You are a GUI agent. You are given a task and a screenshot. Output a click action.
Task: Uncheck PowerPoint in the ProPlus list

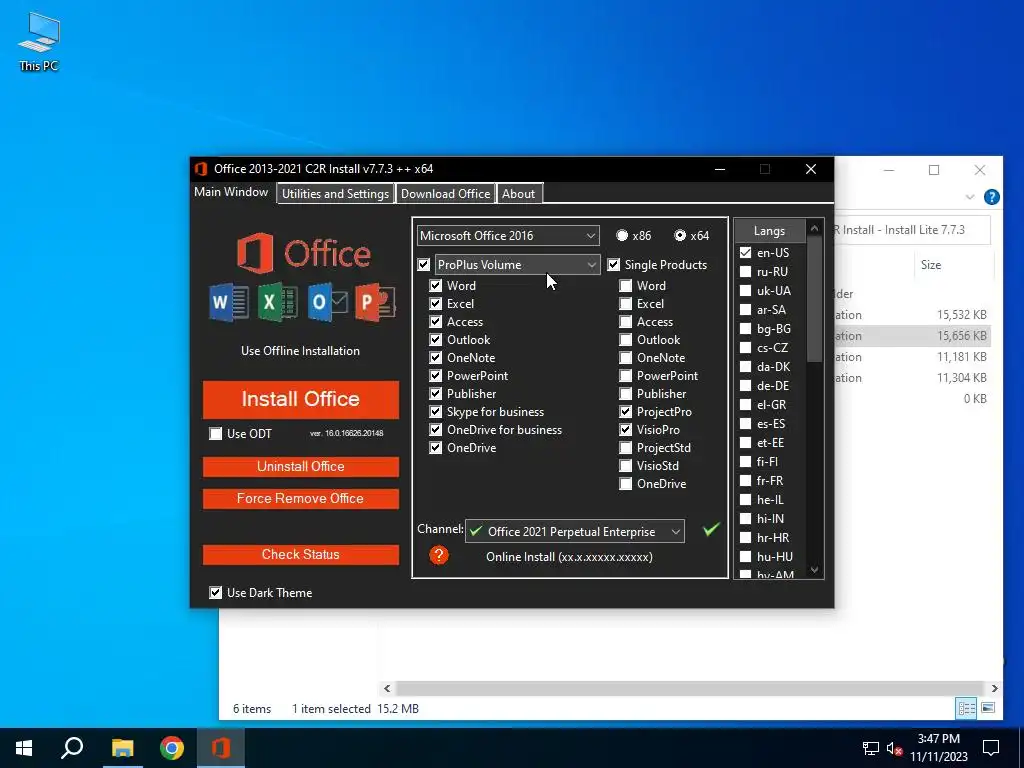click(436, 376)
